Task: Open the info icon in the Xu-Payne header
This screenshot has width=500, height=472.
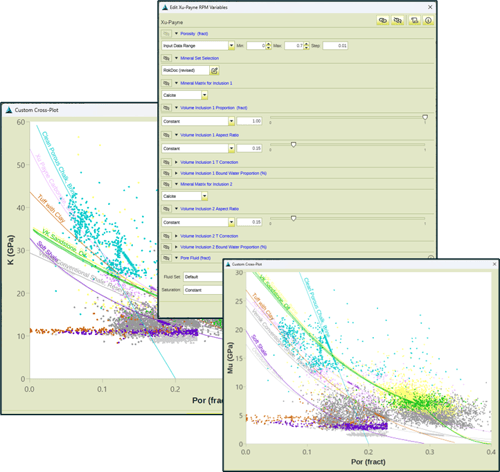Action: 428,20
